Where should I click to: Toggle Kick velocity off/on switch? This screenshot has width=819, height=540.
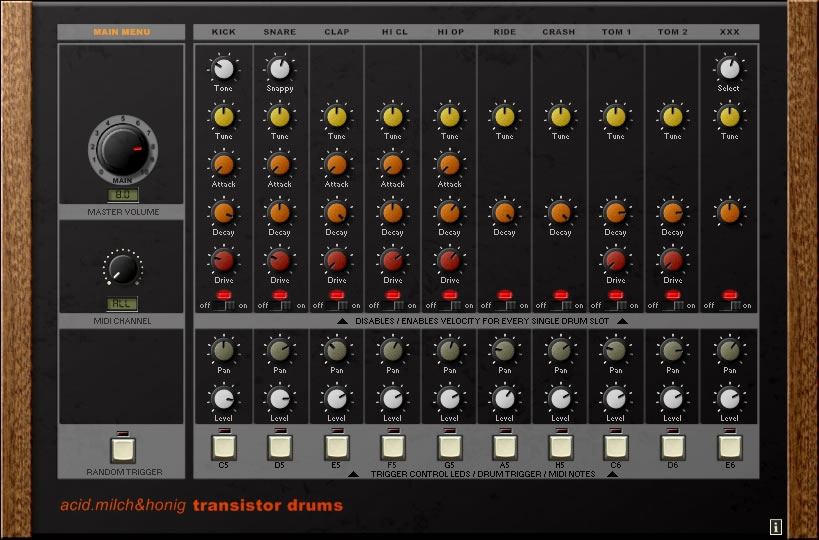(x=224, y=306)
